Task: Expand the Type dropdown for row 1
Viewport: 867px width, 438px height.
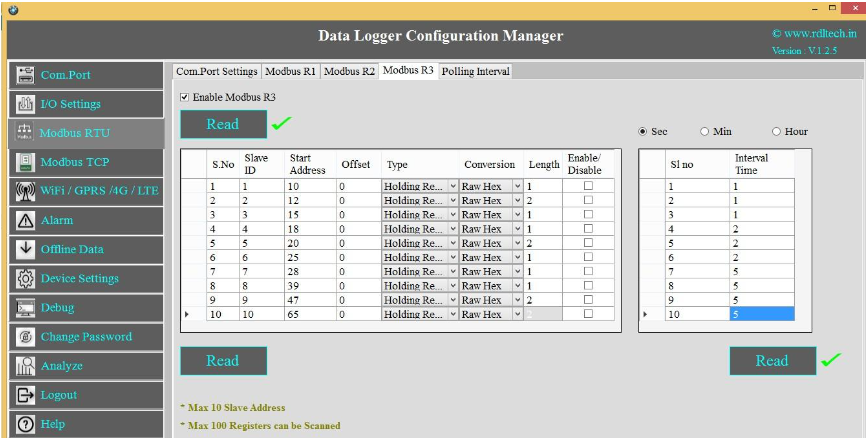Action: (452, 186)
